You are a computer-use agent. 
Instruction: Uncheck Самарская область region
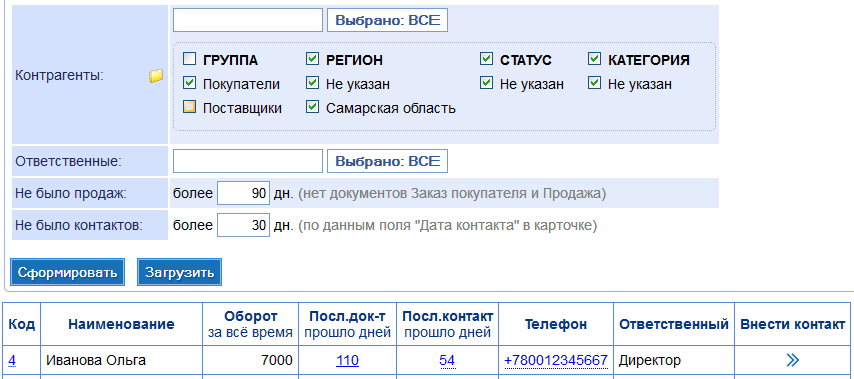tap(312, 107)
